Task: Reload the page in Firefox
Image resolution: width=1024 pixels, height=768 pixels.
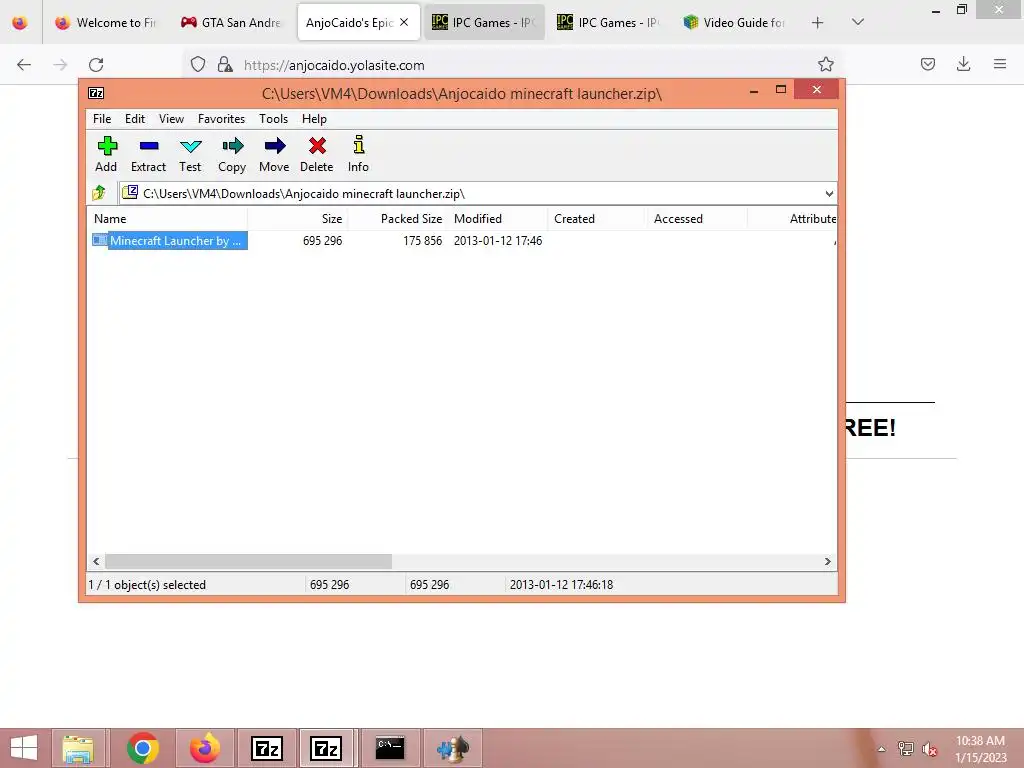Action: (x=96, y=65)
